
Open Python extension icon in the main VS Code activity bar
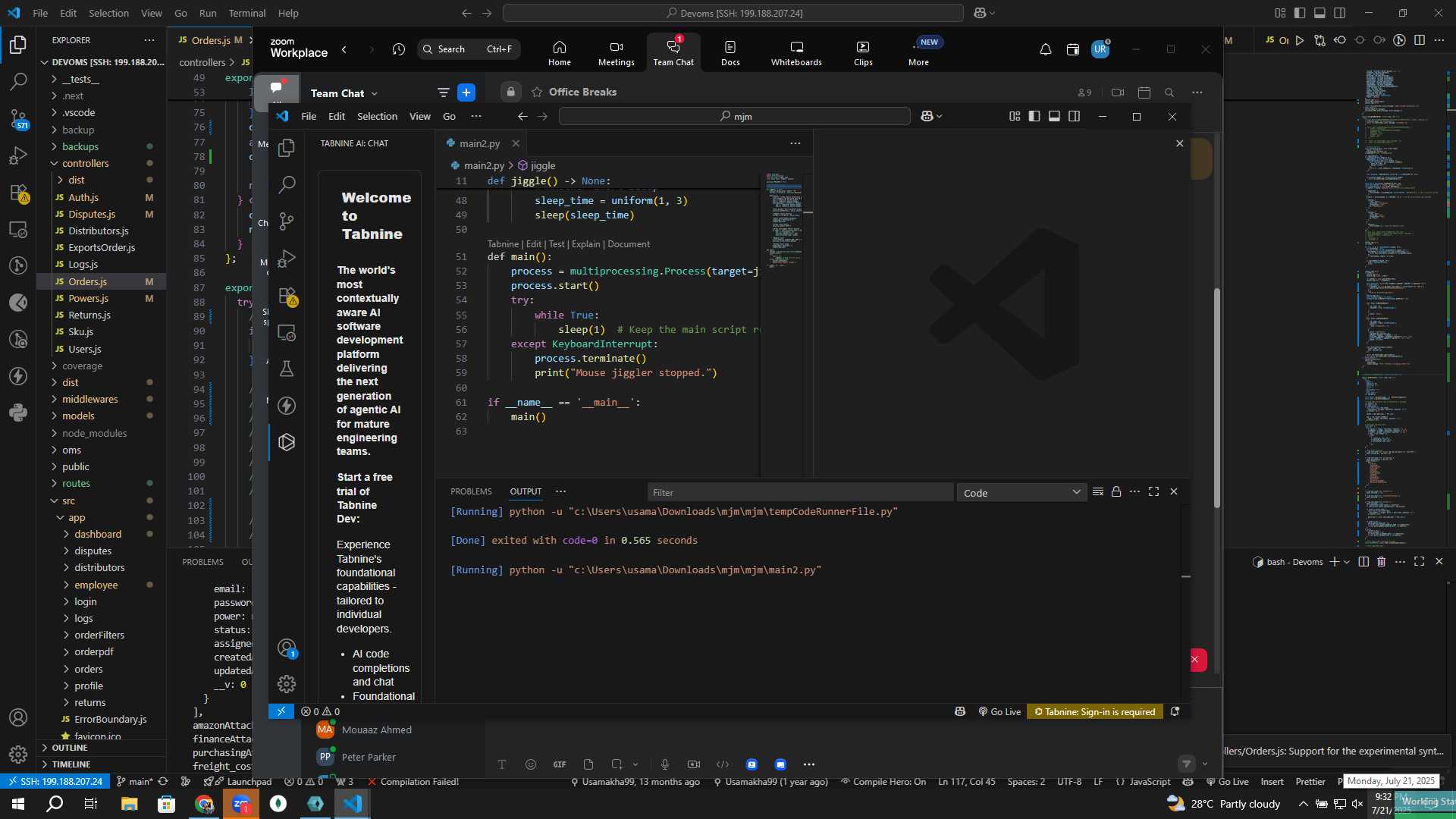coord(18,413)
